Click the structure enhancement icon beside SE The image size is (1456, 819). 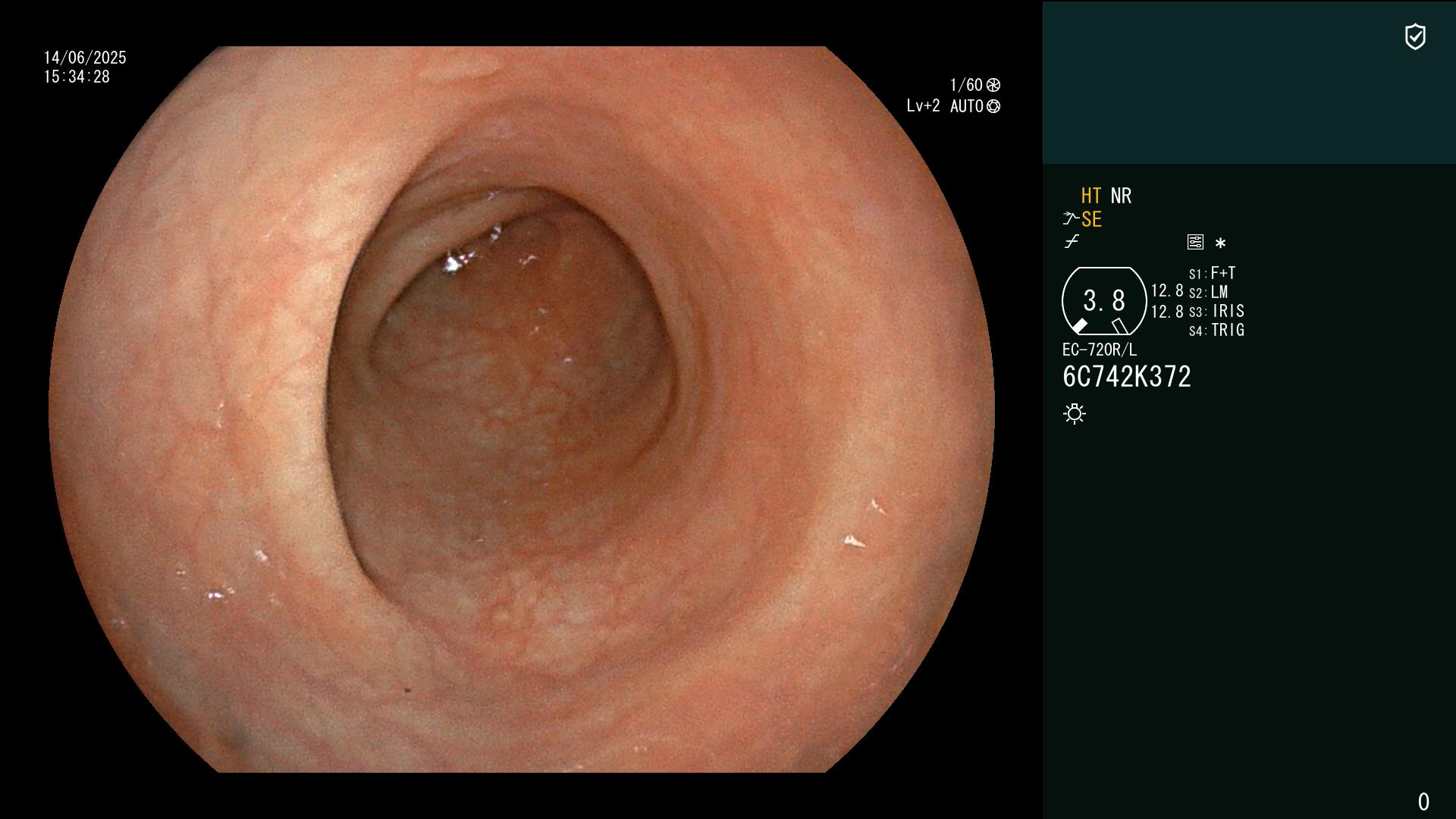click(x=1071, y=219)
